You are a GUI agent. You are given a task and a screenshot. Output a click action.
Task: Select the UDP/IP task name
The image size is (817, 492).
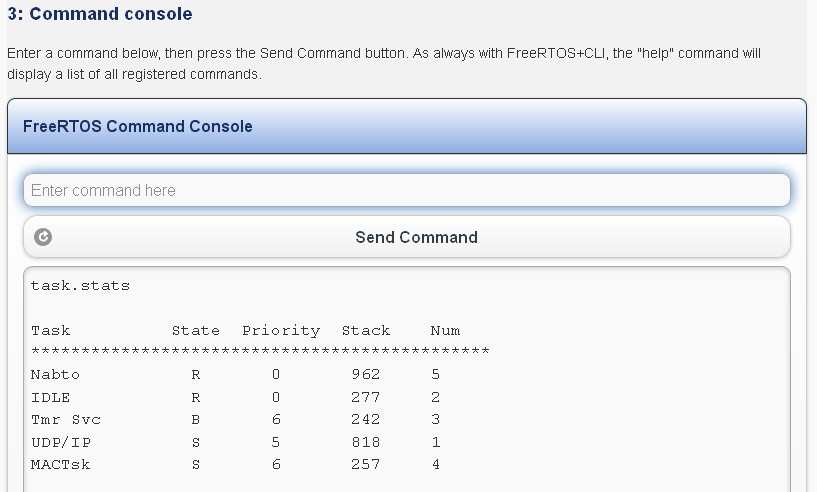click(61, 442)
